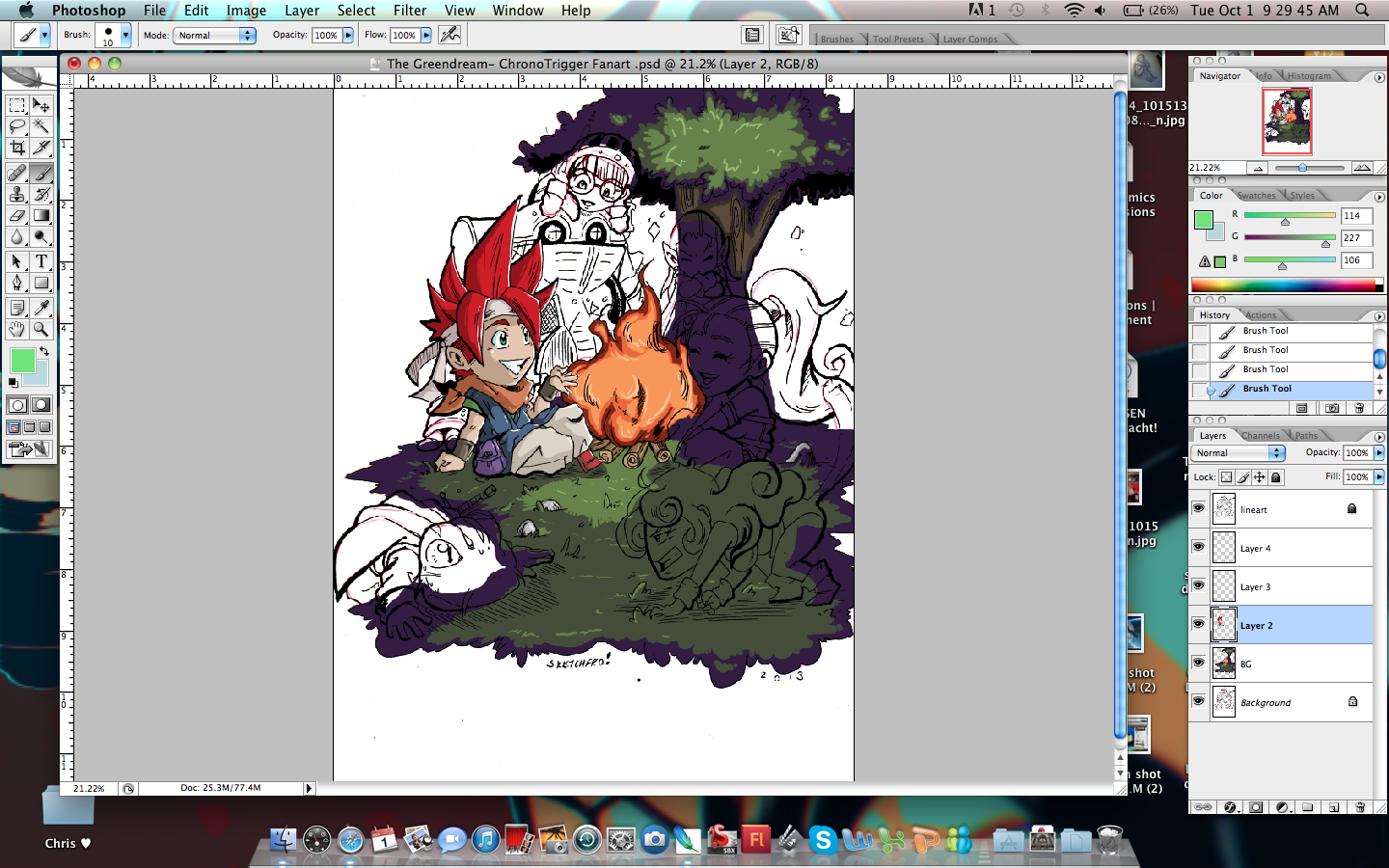
Task: Select the Type tool
Action: (x=41, y=261)
